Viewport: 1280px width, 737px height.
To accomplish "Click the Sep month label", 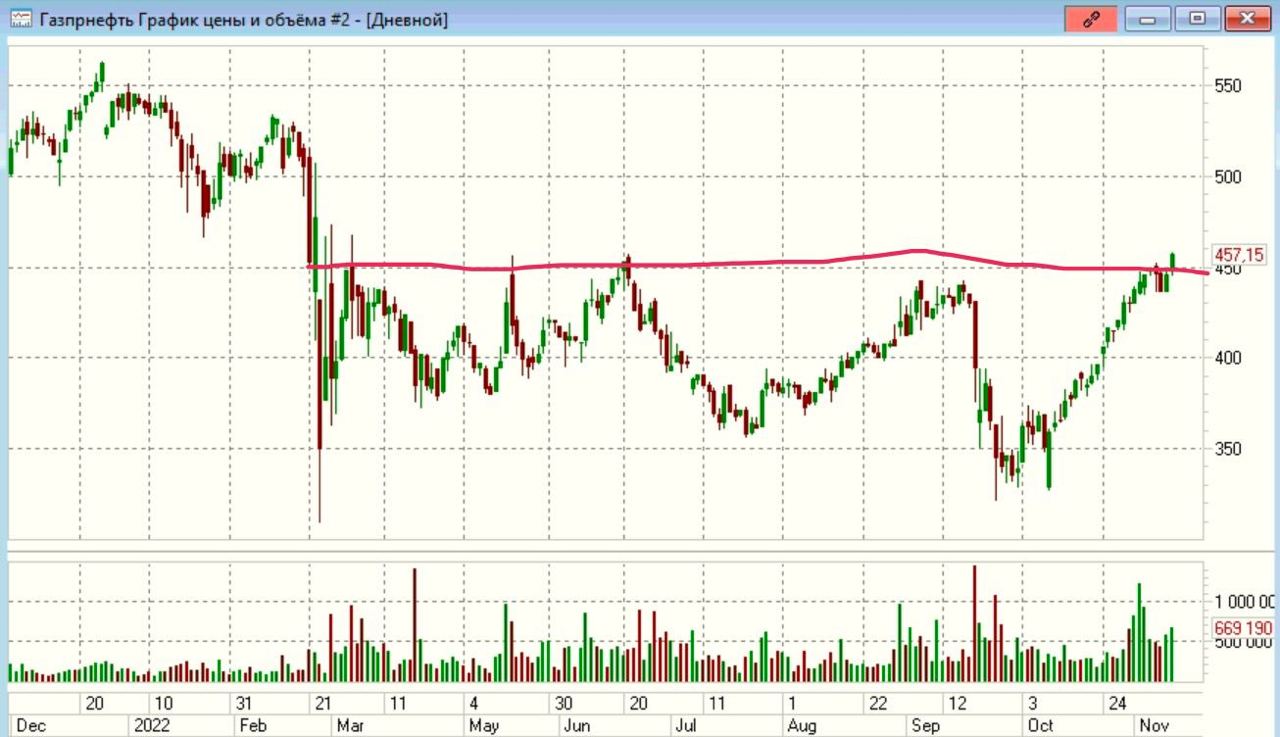I will (926, 725).
